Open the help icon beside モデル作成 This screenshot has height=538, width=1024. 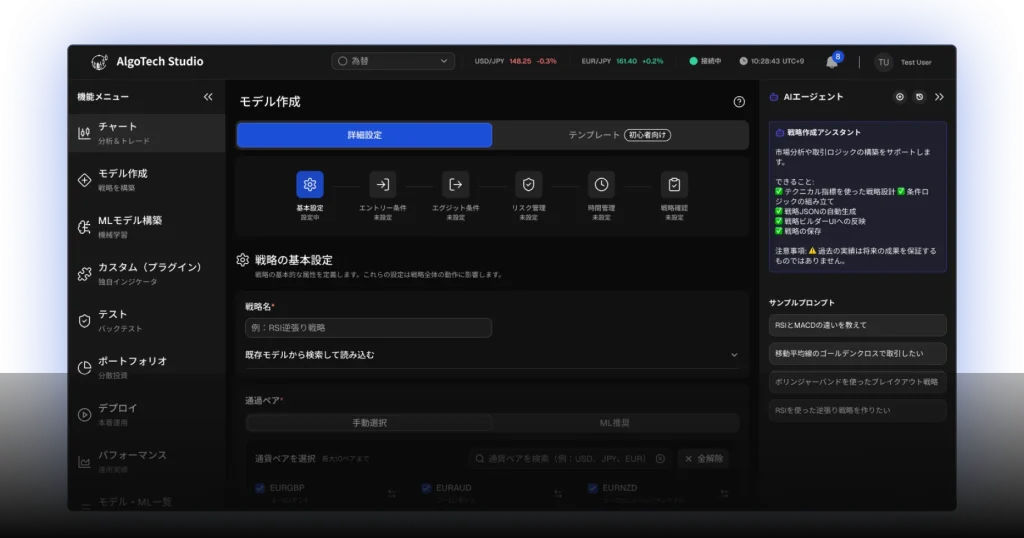tap(739, 102)
